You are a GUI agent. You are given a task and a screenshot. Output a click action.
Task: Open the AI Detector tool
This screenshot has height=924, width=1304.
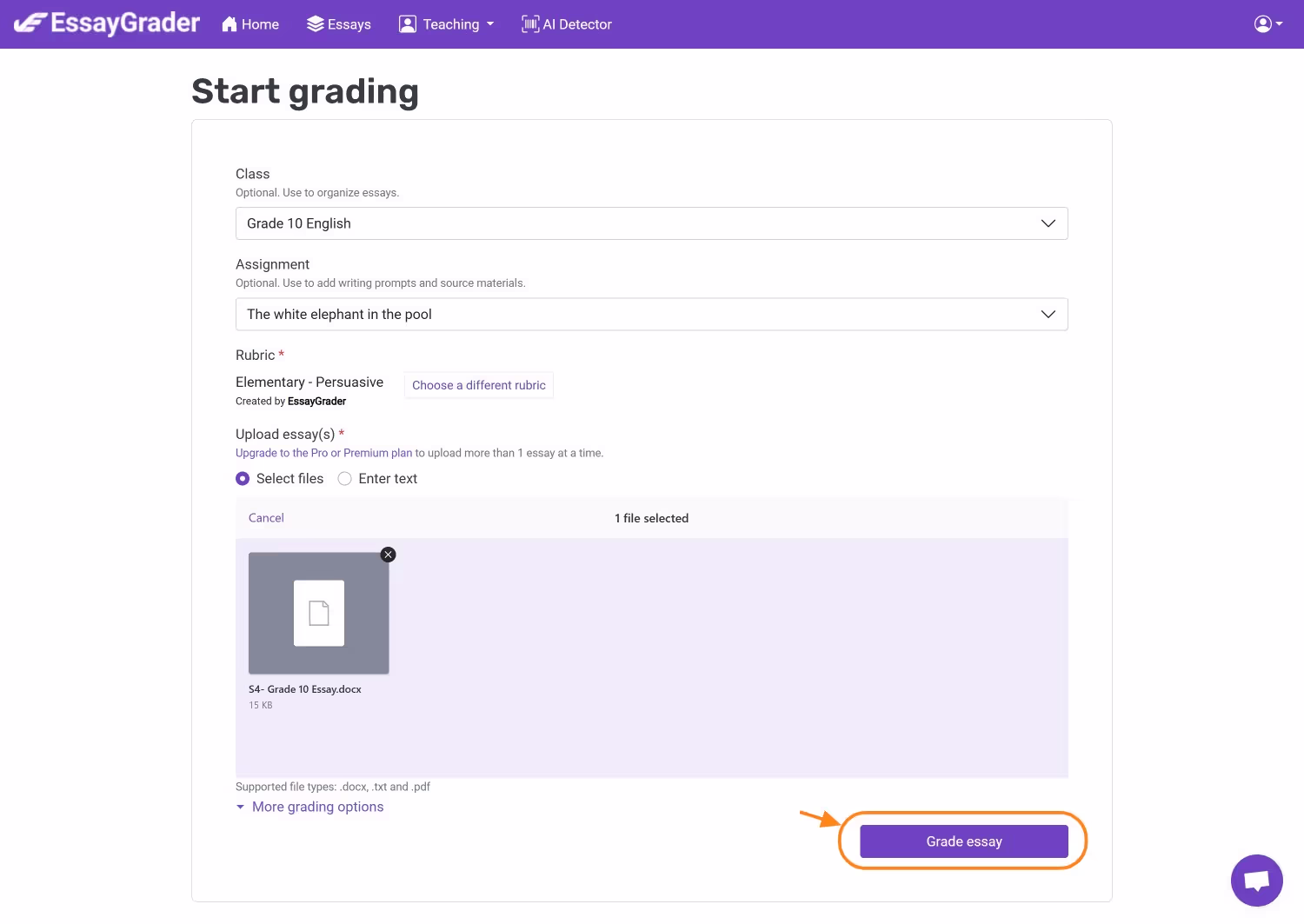(x=567, y=24)
